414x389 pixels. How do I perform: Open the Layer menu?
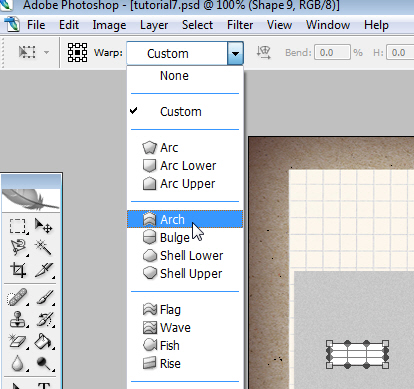pyautogui.click(x=154, y=25)
